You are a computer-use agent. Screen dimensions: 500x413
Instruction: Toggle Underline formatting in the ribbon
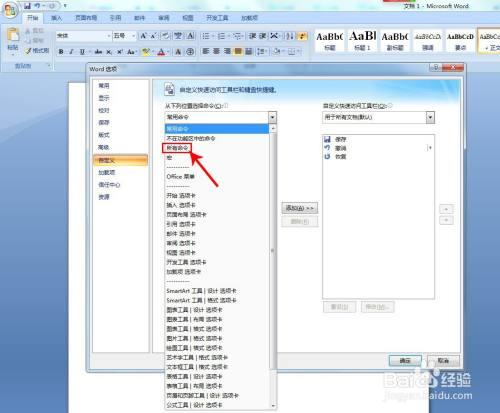82,52
